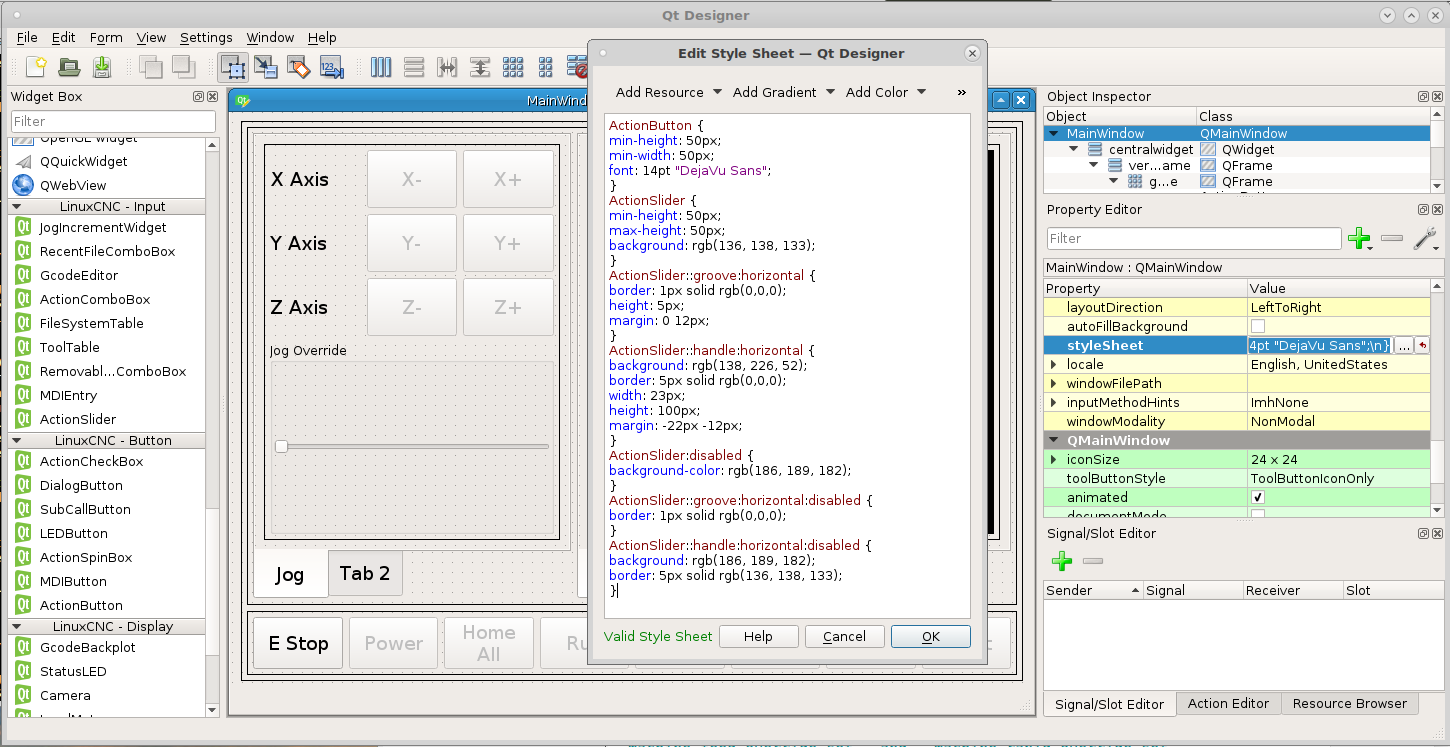
Task: Activate the Edit Signals/Slots mode icon
Action: point(266,67)
